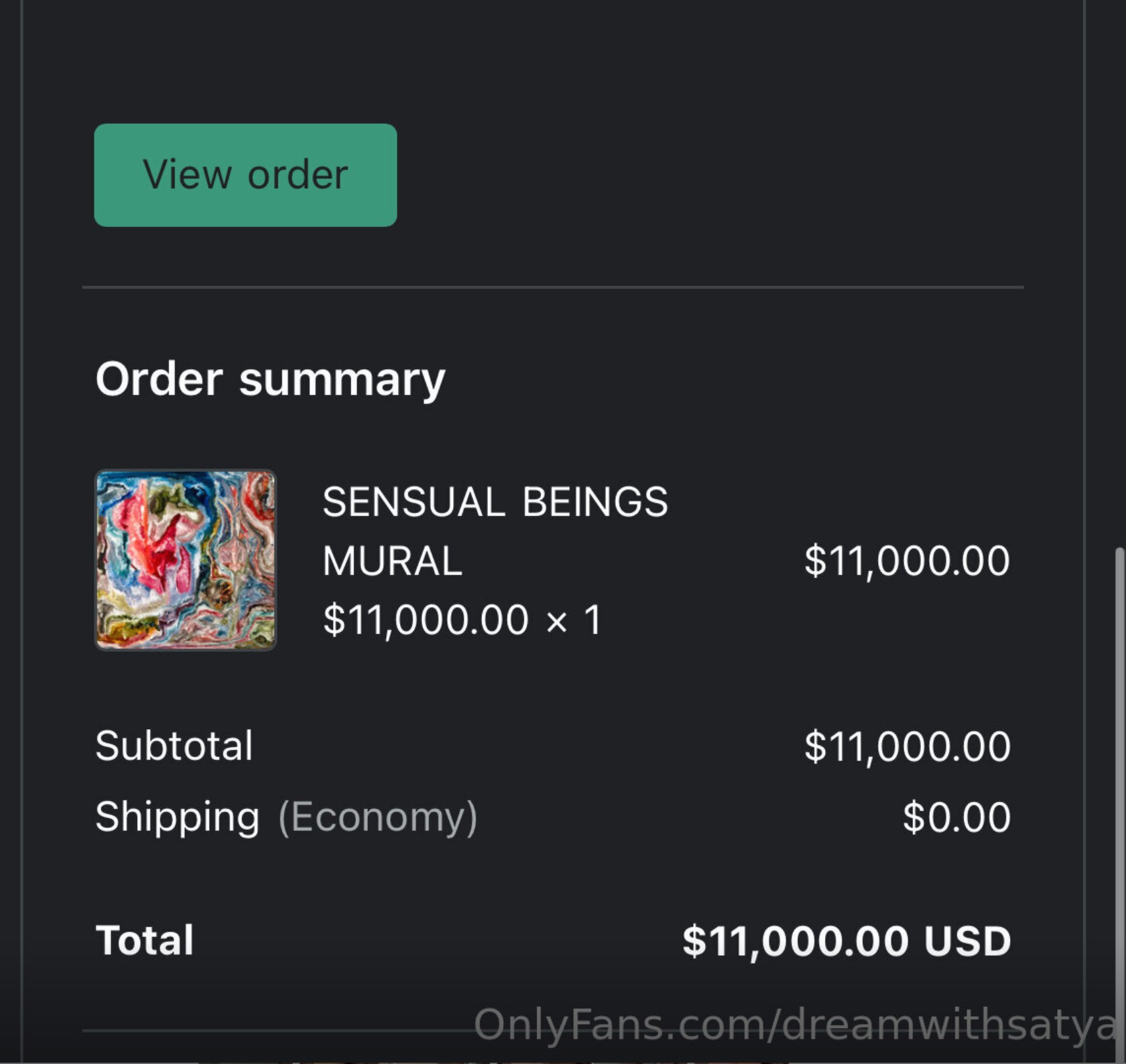The image size is (1126, 1064).
Task: Click the vertical scrollbar on the right
Action: point(1119,787)
